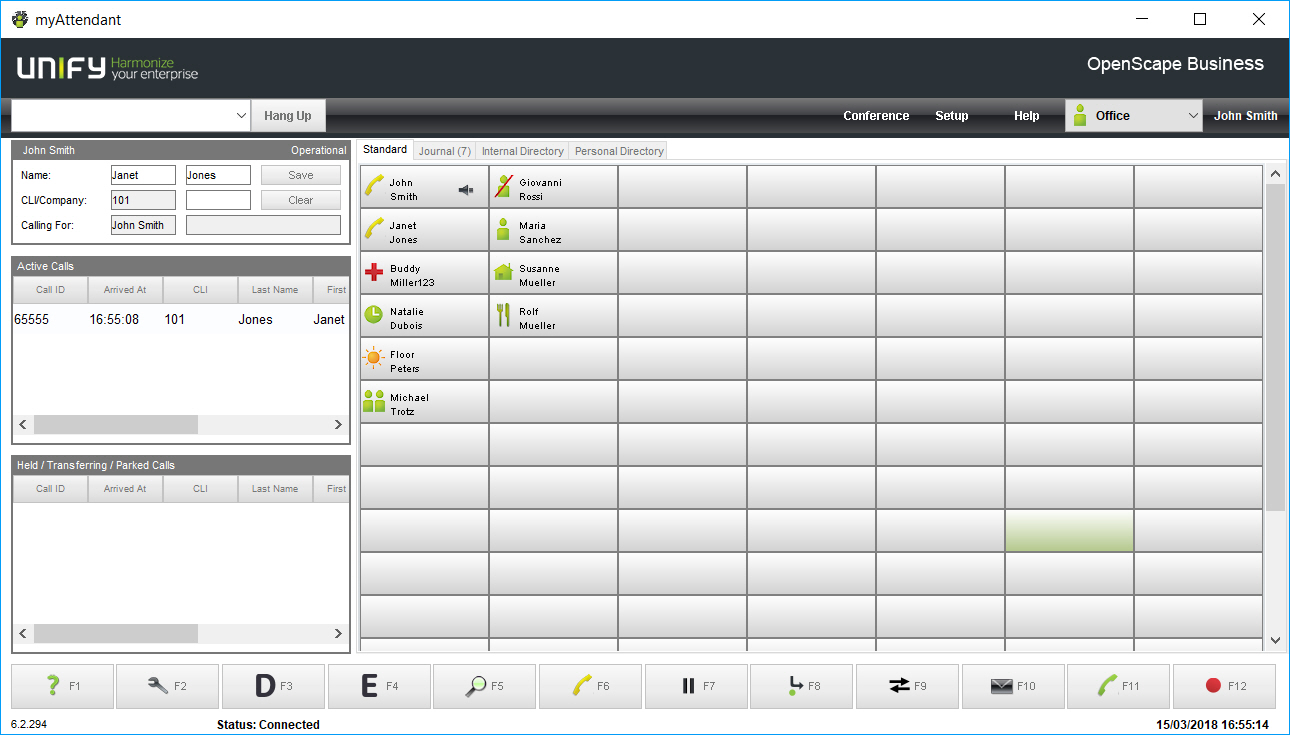Image resolution: width=1290 pixels, height=735 pixels.
Task: Click the E button labeled F4
Action: 380,686
